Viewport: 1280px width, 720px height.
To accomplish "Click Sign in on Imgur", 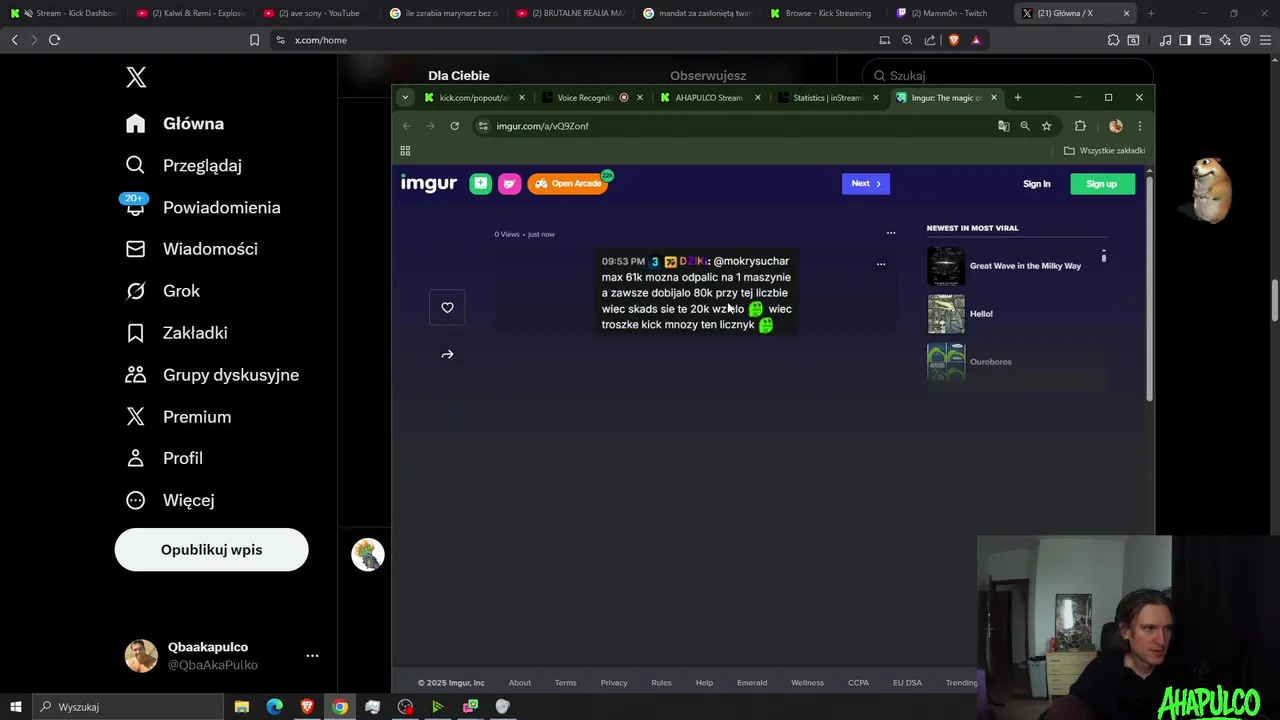I will 1037,184.
